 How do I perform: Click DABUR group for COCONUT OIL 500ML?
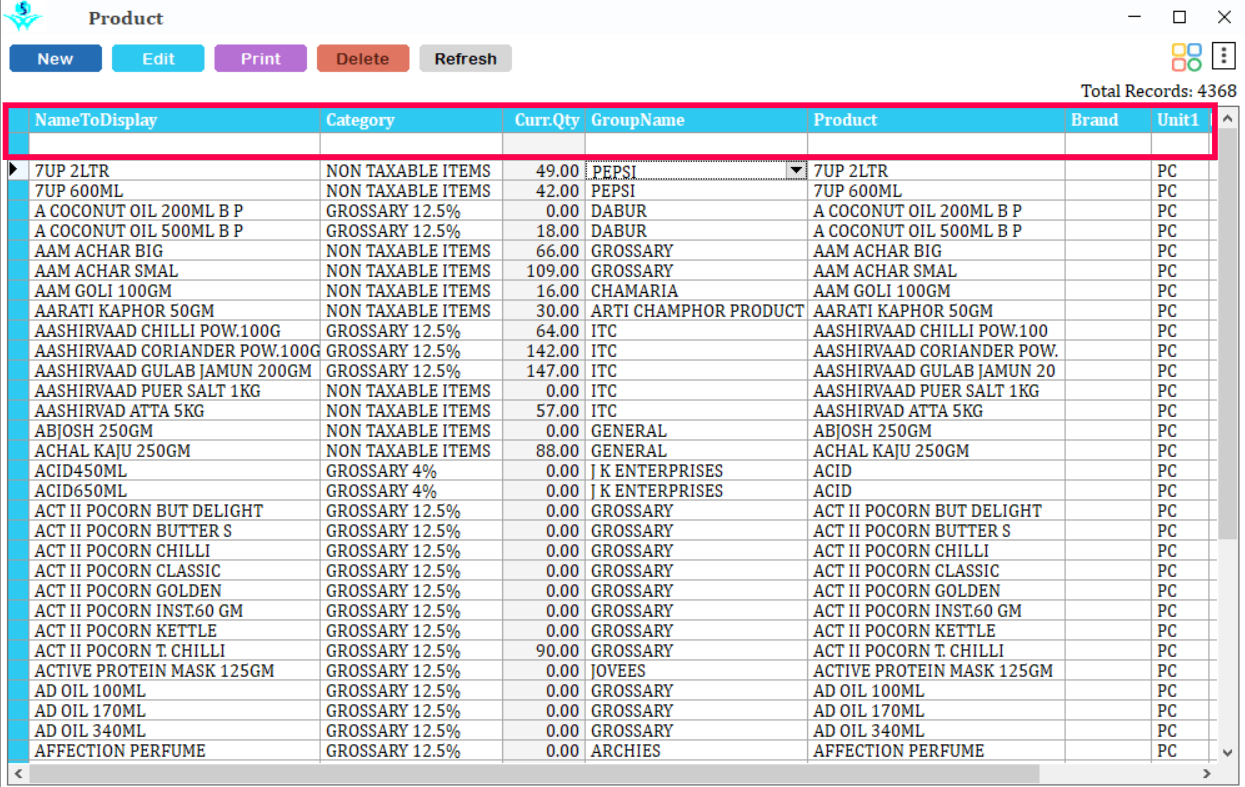coord(696,231)
